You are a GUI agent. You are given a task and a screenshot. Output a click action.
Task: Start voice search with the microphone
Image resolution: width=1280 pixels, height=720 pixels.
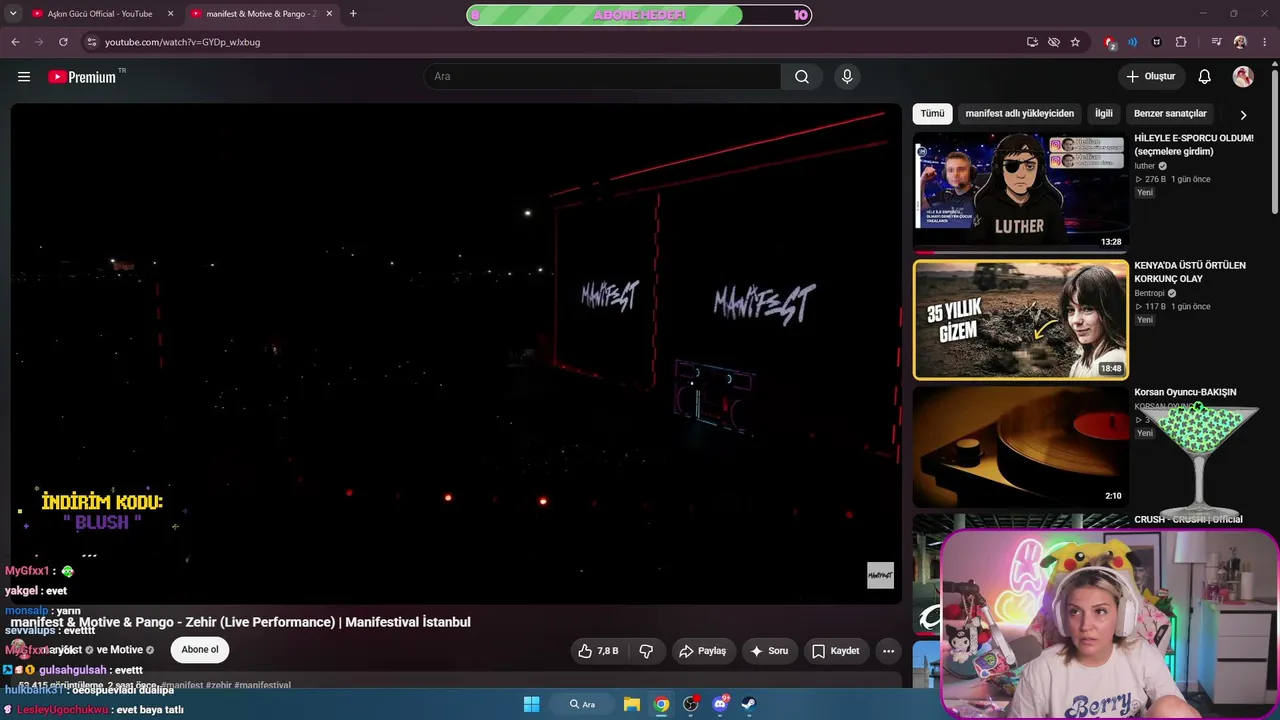[x=847, y=77]
